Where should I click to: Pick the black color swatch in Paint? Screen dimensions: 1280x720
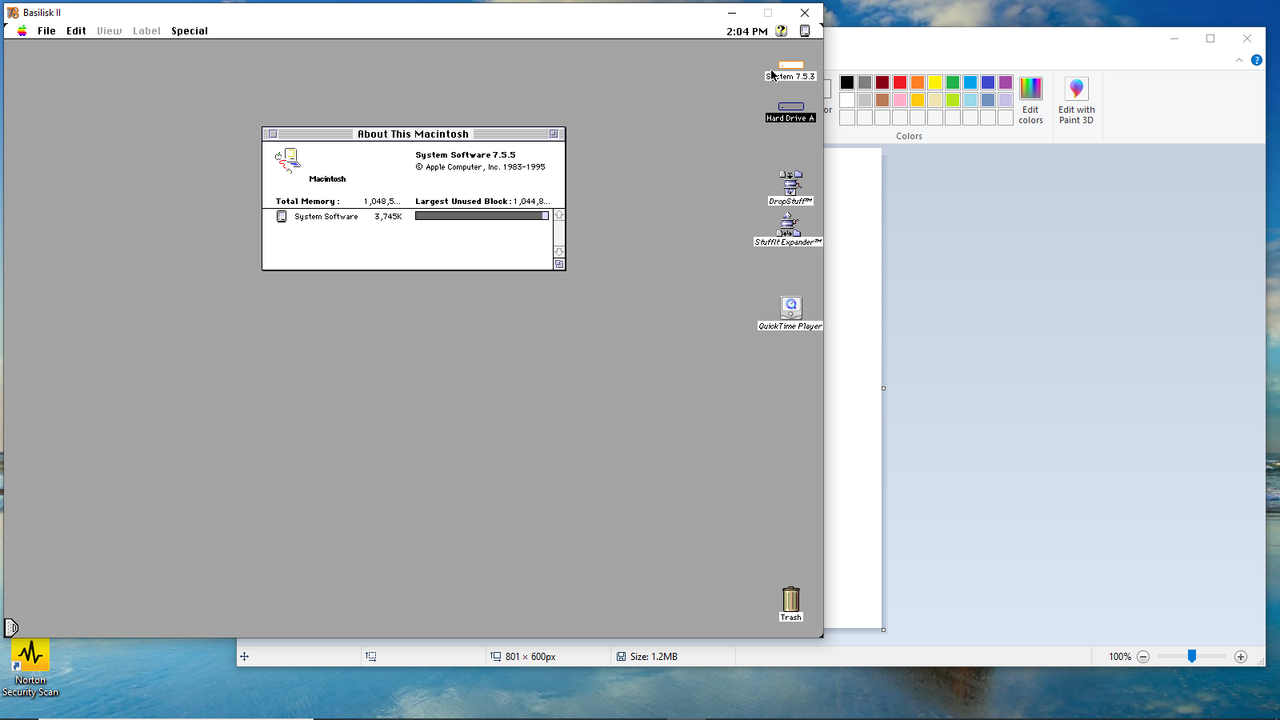pos(847,82)
